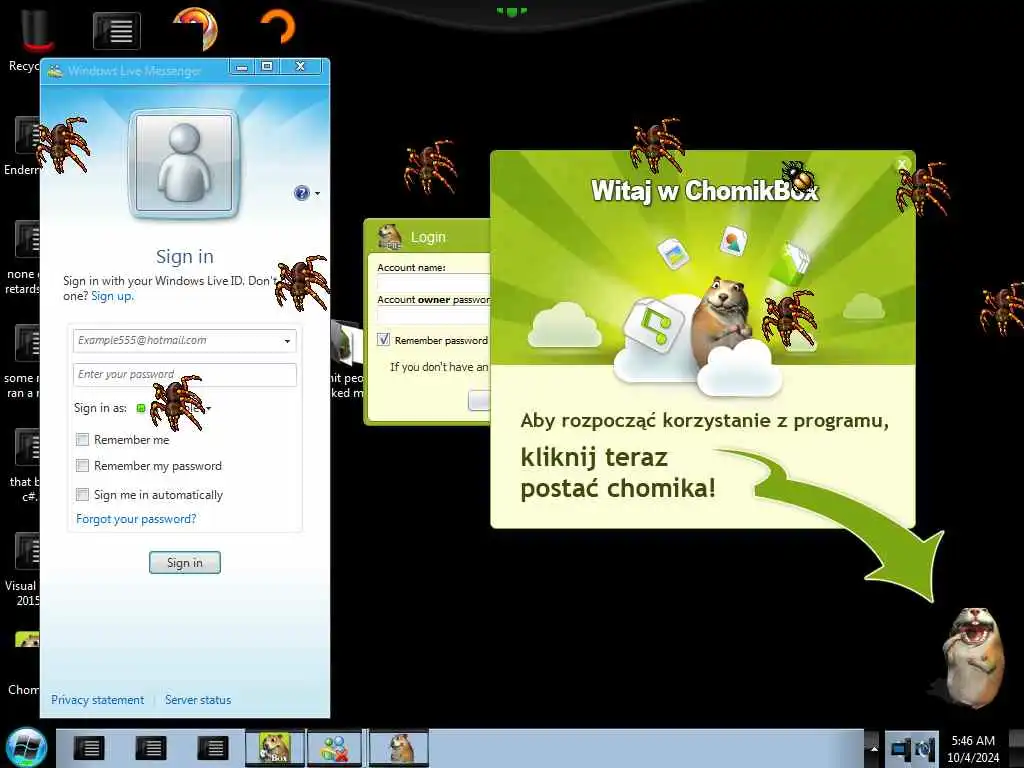Click the Account owner password field
The width and height of the screenshot is (1024, 768).
click(x=434, y=315)
